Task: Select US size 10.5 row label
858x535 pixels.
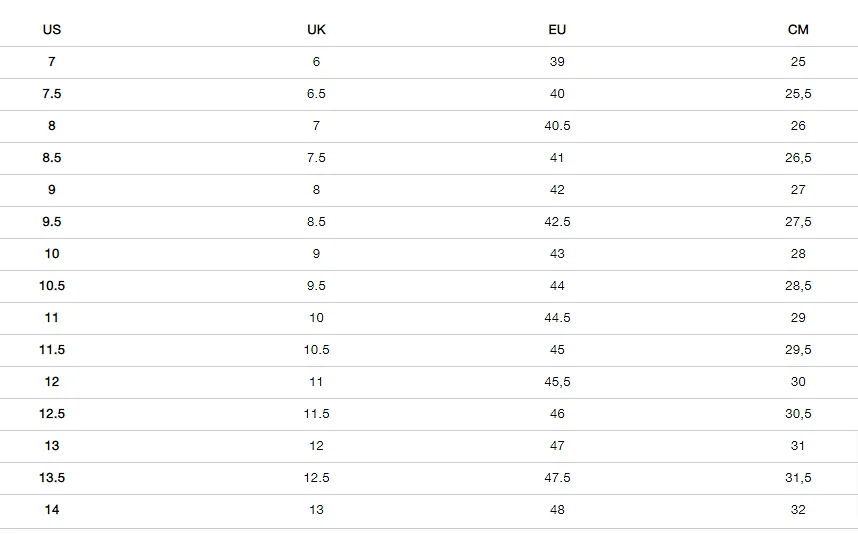Action: [51, 286]
